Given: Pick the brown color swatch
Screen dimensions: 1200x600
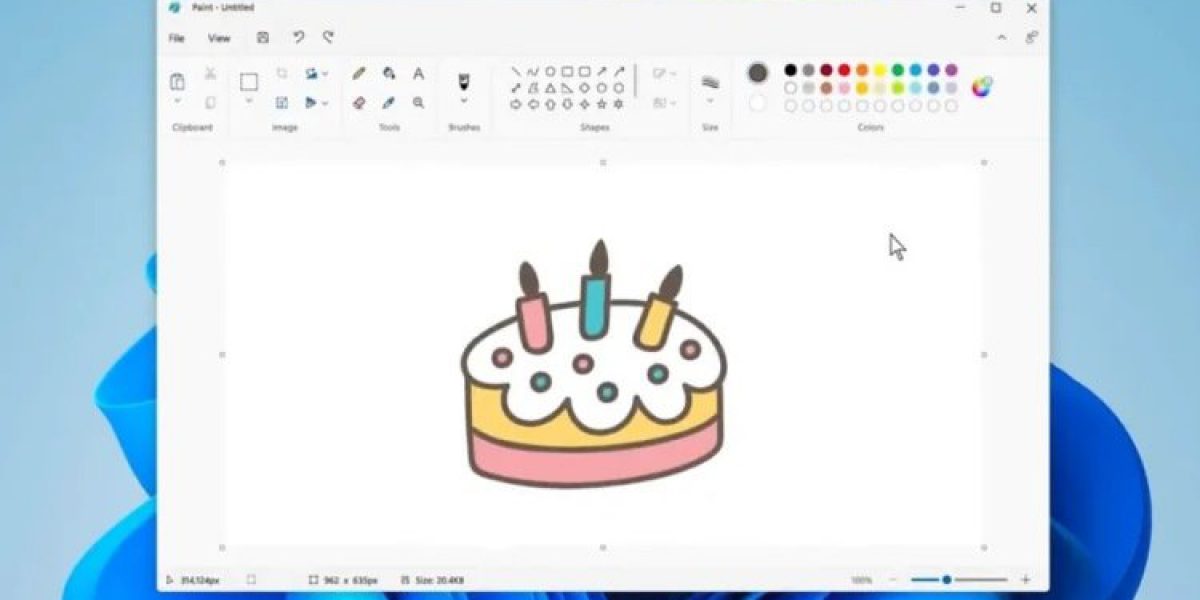Looking at the screenshot, I should pyautogui.click(x=826, y=88).
